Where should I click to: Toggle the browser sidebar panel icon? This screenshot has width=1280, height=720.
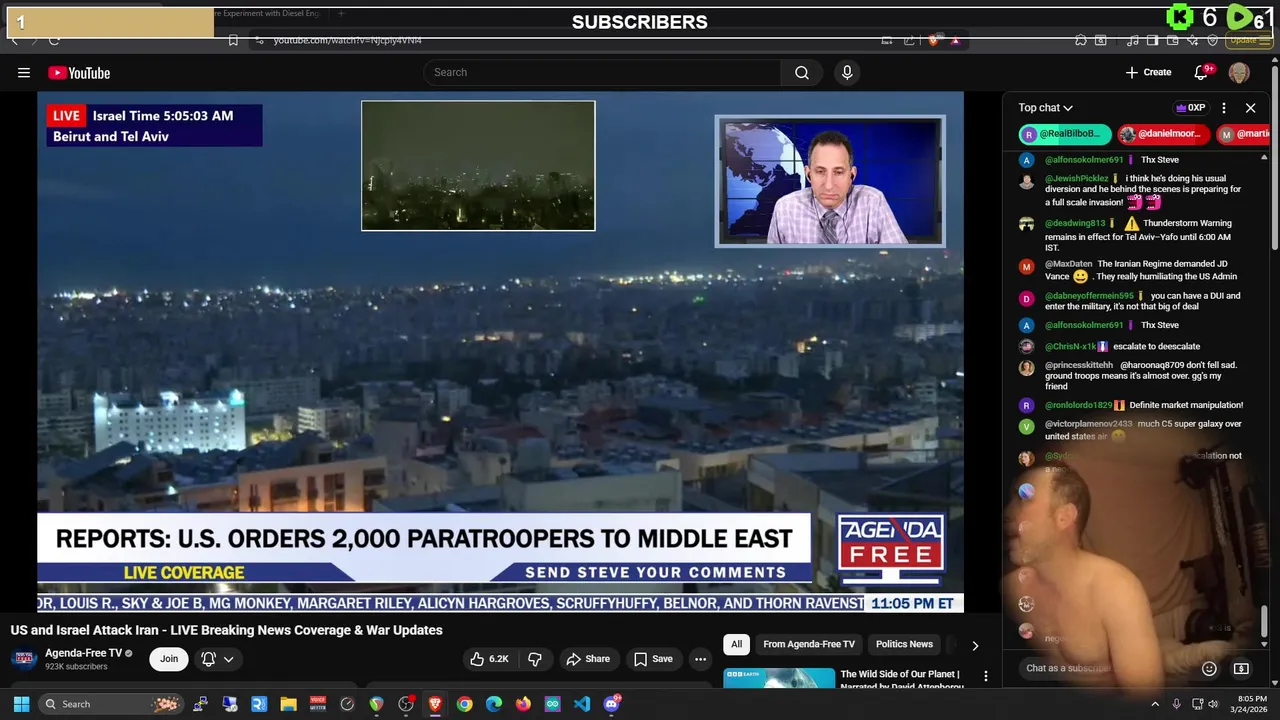coord(1152,40)
